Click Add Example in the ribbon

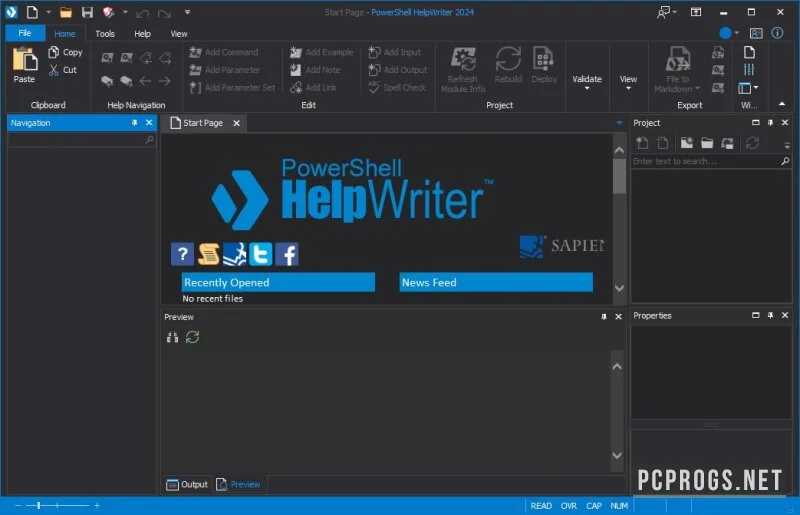(321, 52)
